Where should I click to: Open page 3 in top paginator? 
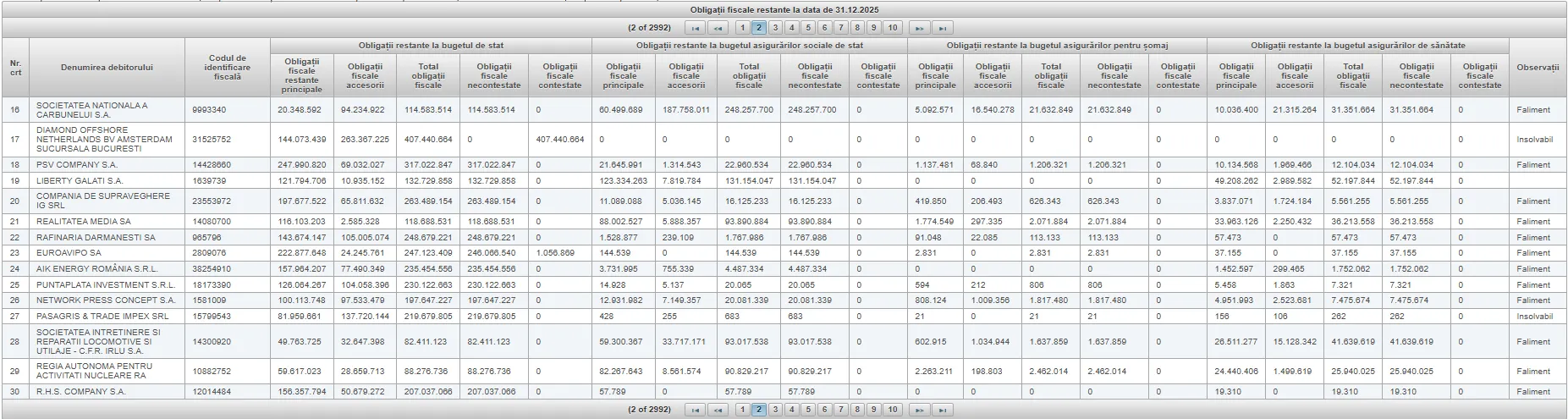(775, 28)
